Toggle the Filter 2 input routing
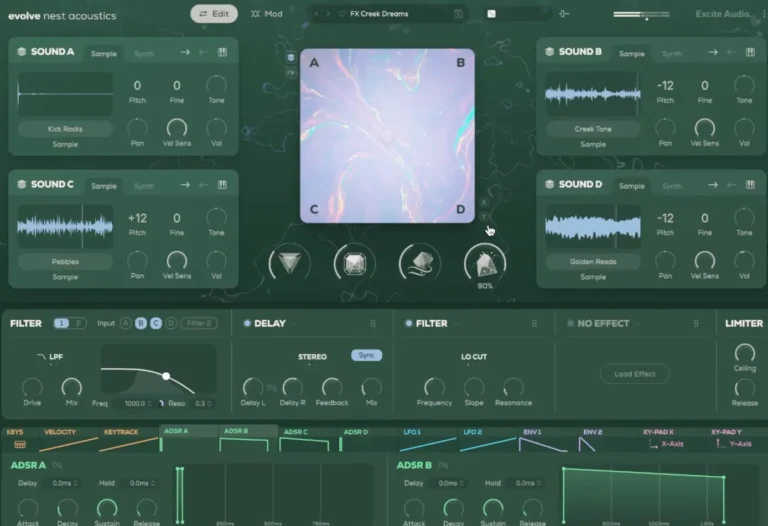Screen dimensions: 768x526 pos(199,323)
